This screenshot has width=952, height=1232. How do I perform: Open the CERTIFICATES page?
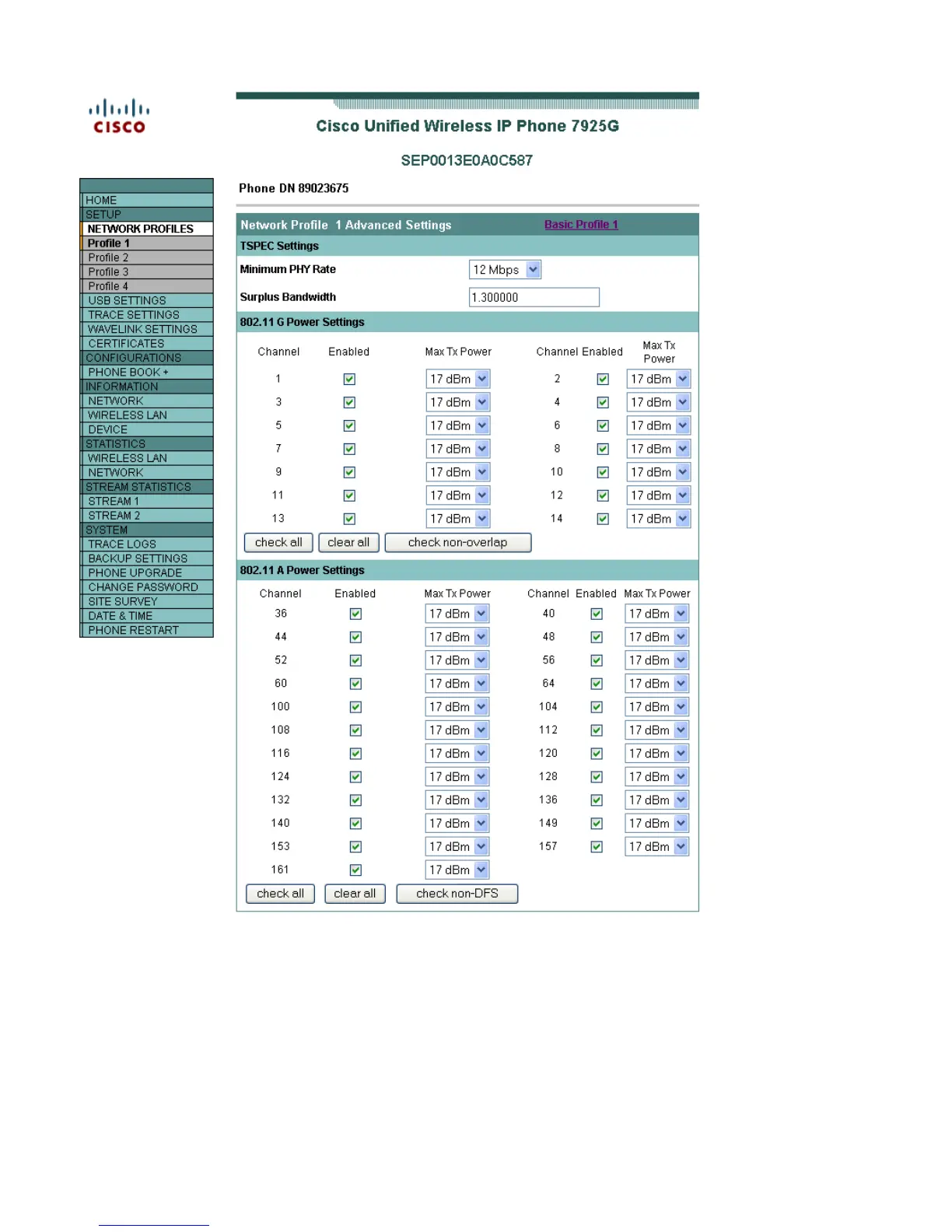[x=147, y=344]
